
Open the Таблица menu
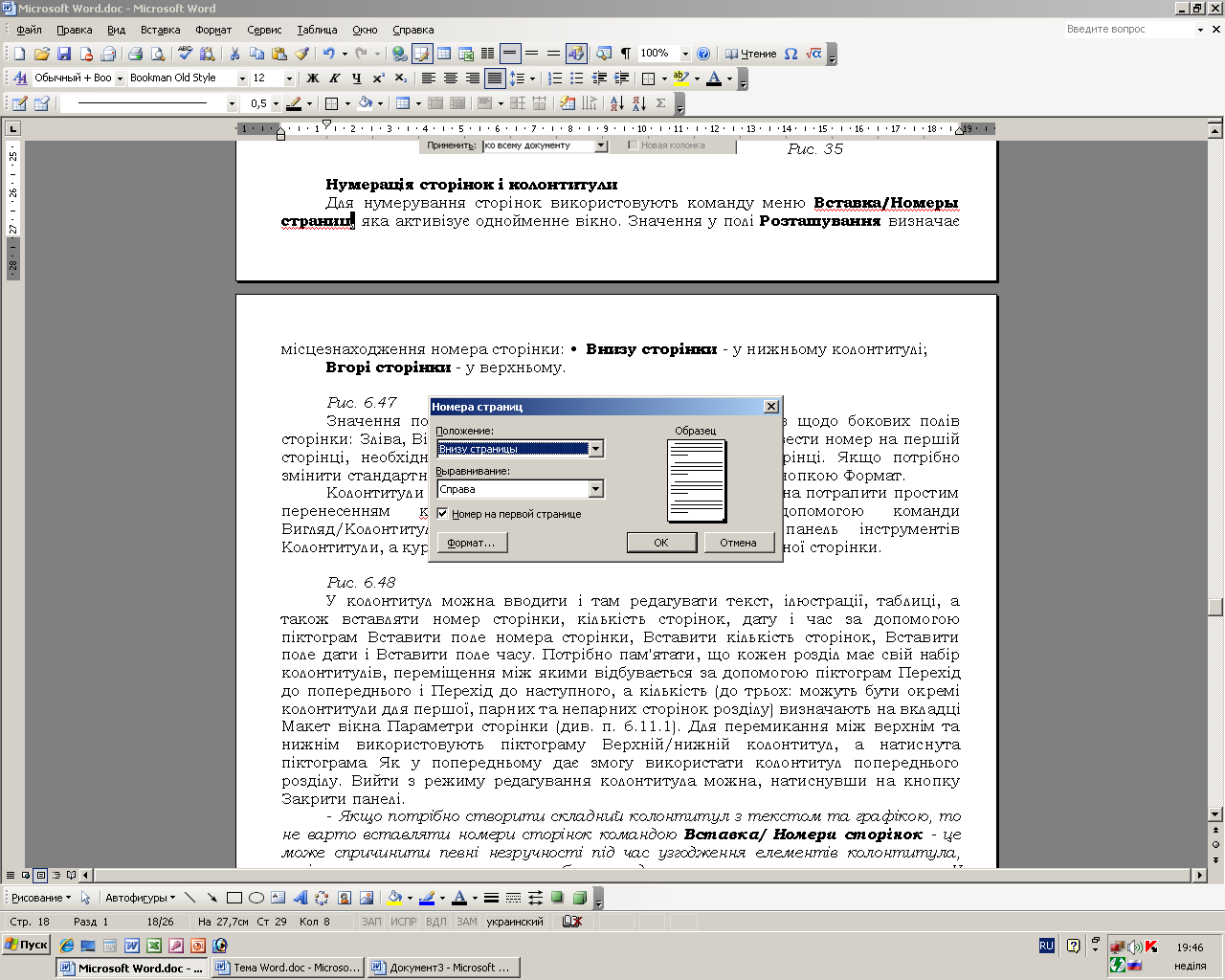(317, 30)
